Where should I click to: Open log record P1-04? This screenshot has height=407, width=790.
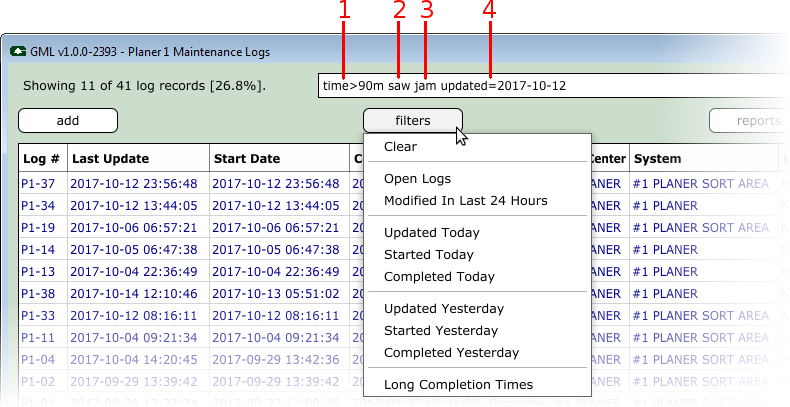click(x=38, y=360)
